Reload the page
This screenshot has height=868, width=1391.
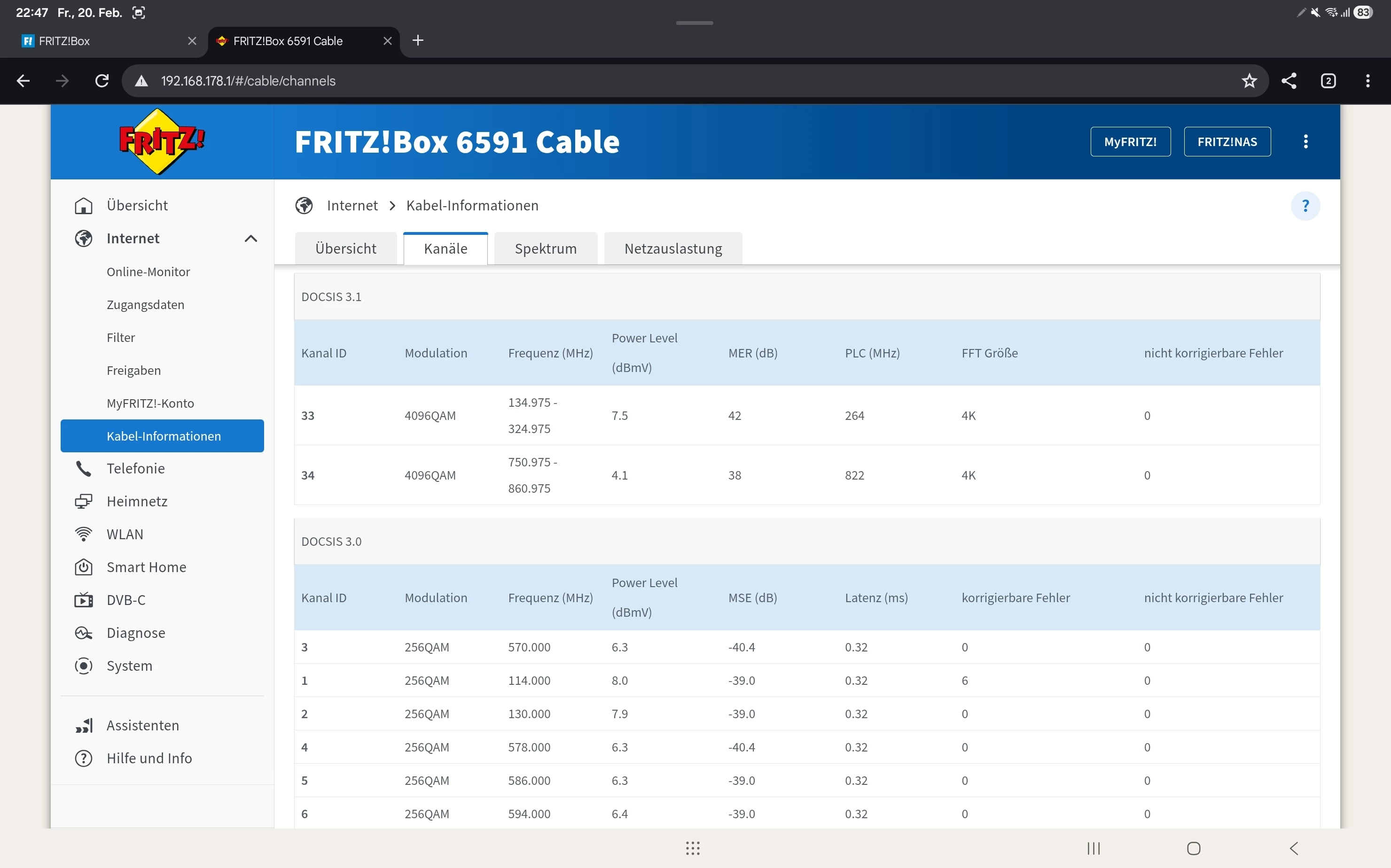(102, 81)
